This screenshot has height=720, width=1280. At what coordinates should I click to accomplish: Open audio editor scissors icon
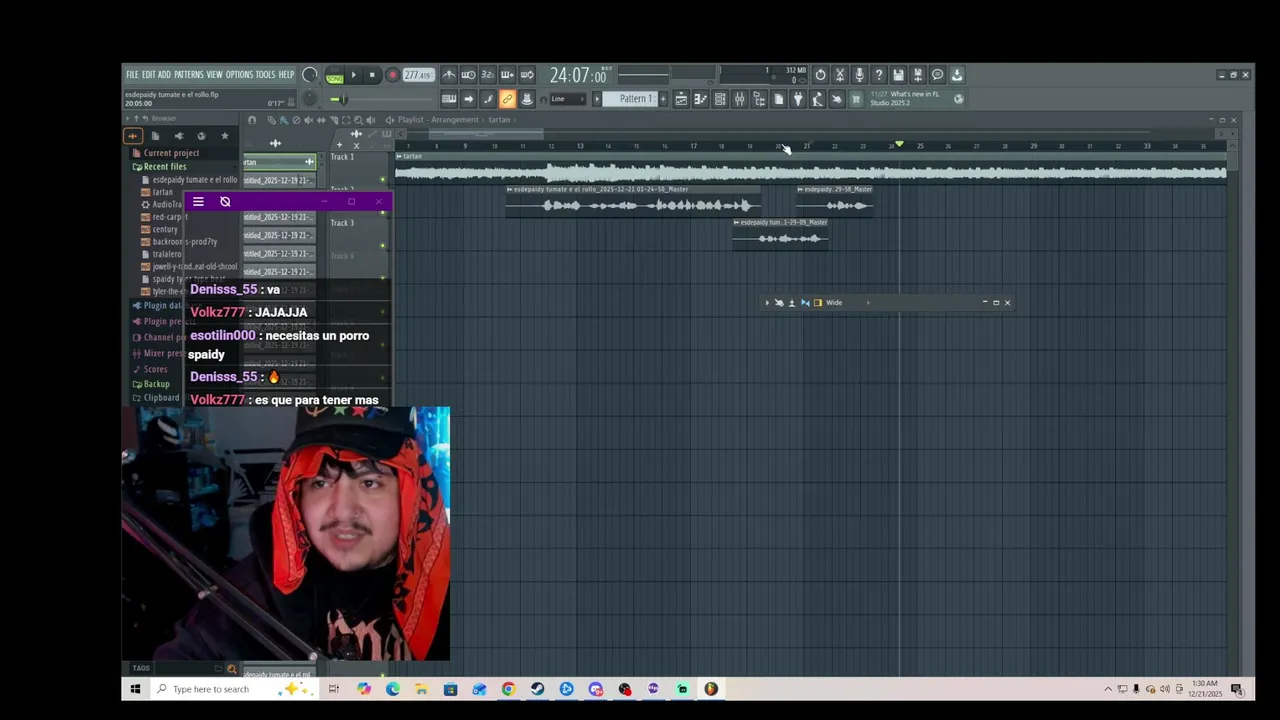click(840, 75)
